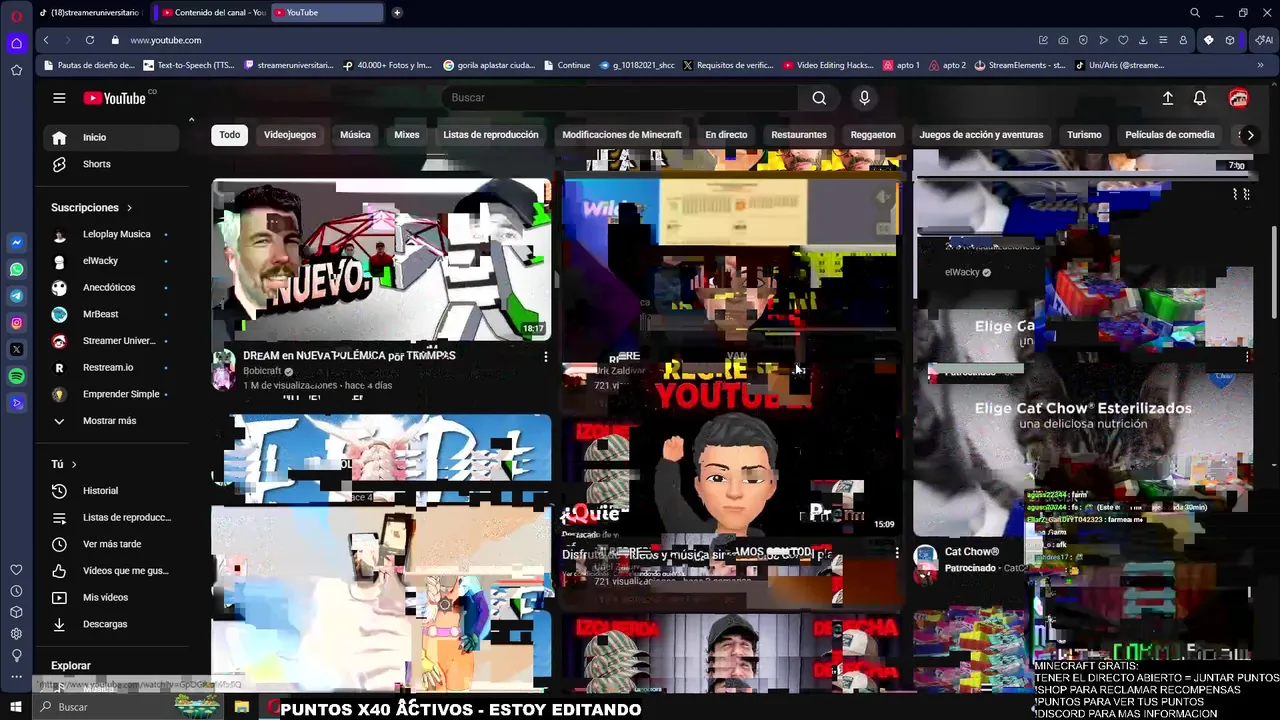This screenshot has height=720, width=1280.
Task: Open bookmarks star in Opera sidebar
Action: (16, 70)
